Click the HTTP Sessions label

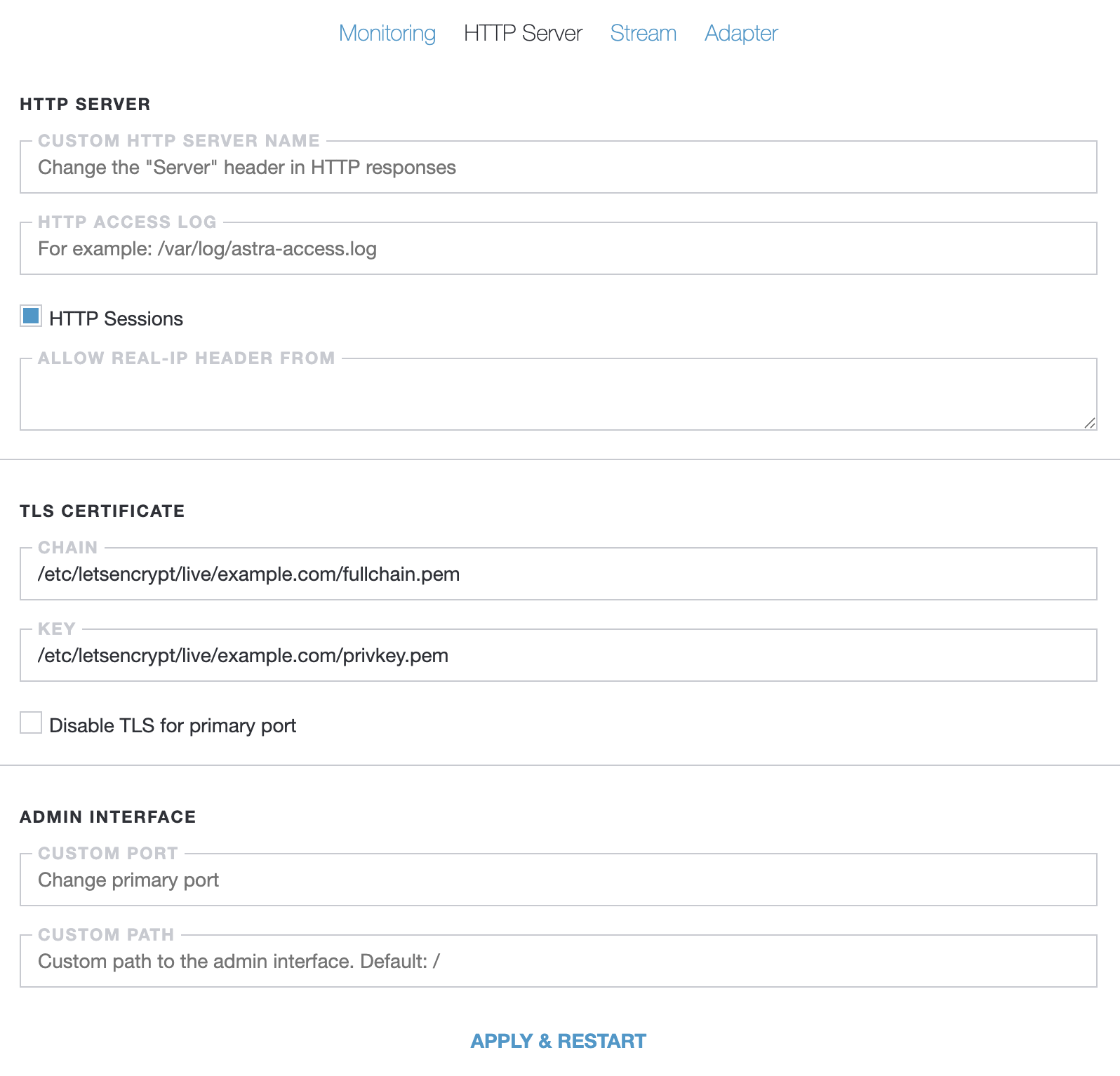pos(116,319)
